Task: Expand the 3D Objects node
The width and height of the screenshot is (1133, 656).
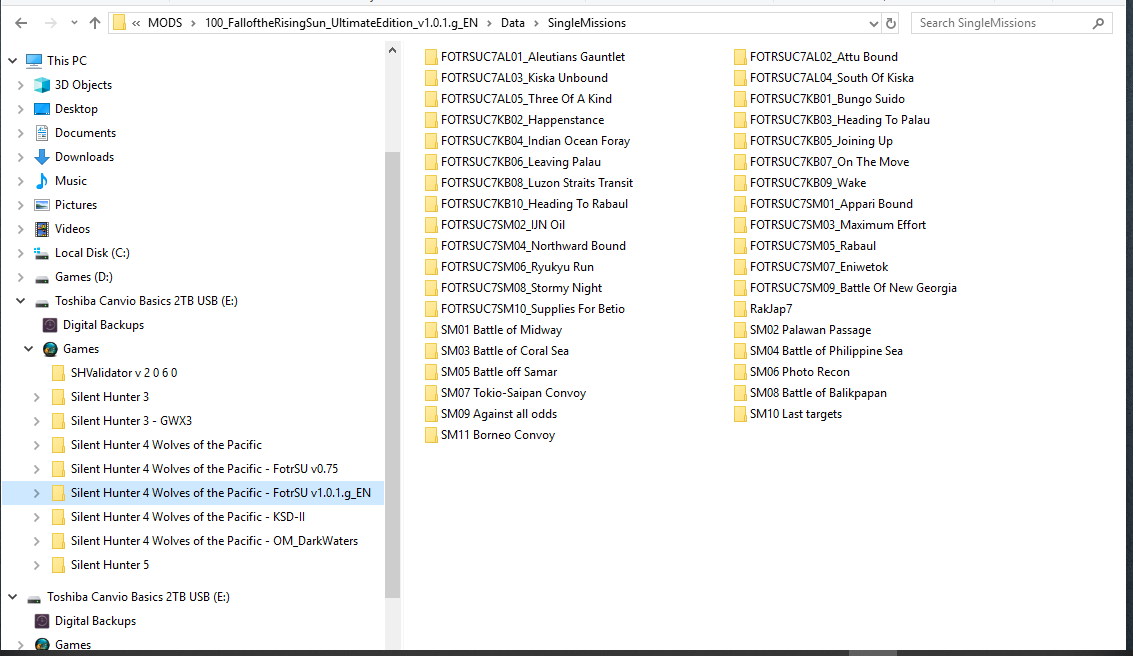Action: [x=20, y=85]
